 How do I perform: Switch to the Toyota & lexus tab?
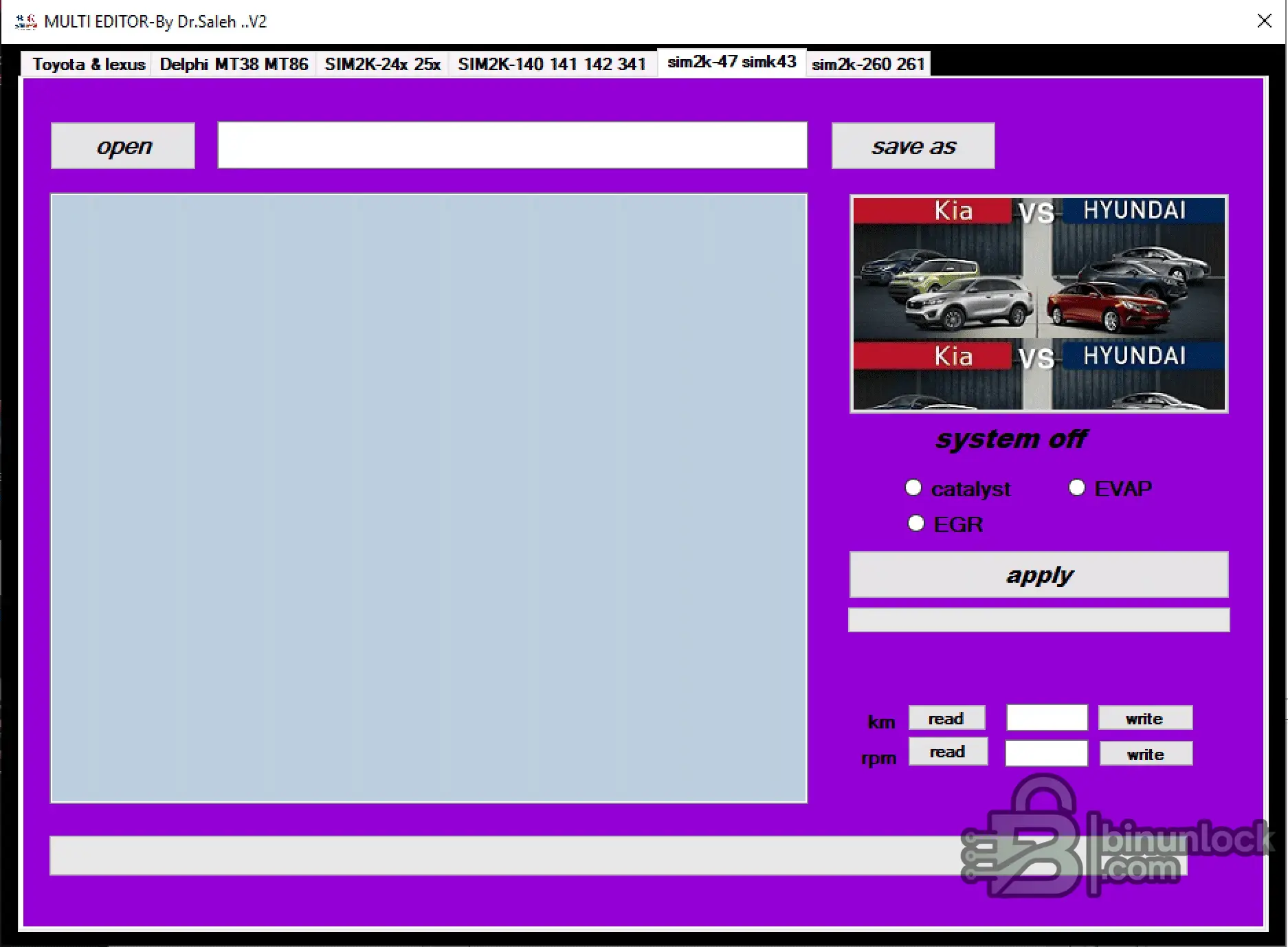click(87, 64)
